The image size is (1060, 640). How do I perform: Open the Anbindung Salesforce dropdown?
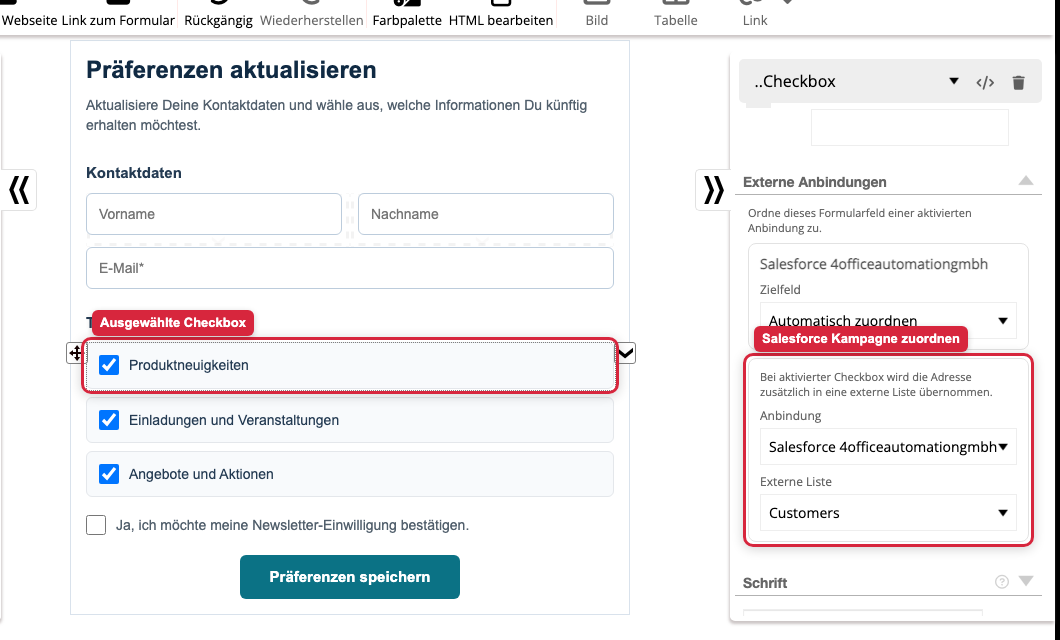coord(888,447)
